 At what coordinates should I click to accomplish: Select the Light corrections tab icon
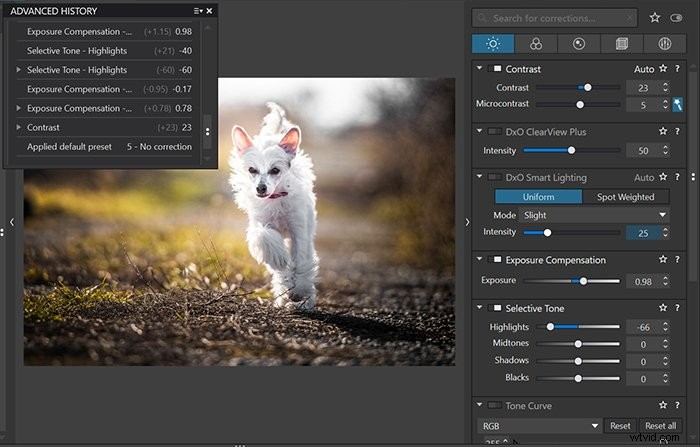[493, 44]
